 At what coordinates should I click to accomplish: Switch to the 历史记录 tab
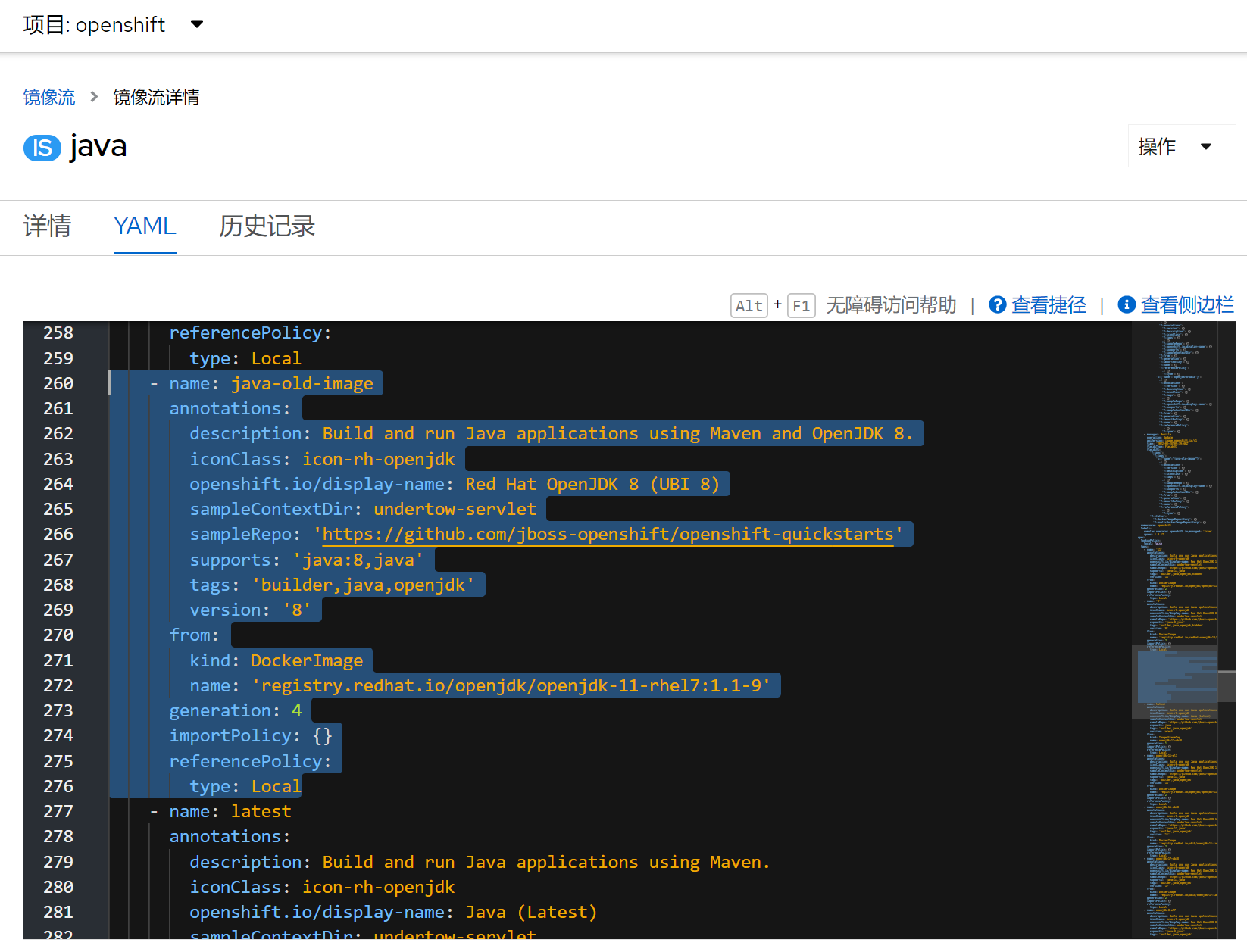[267, 226]
